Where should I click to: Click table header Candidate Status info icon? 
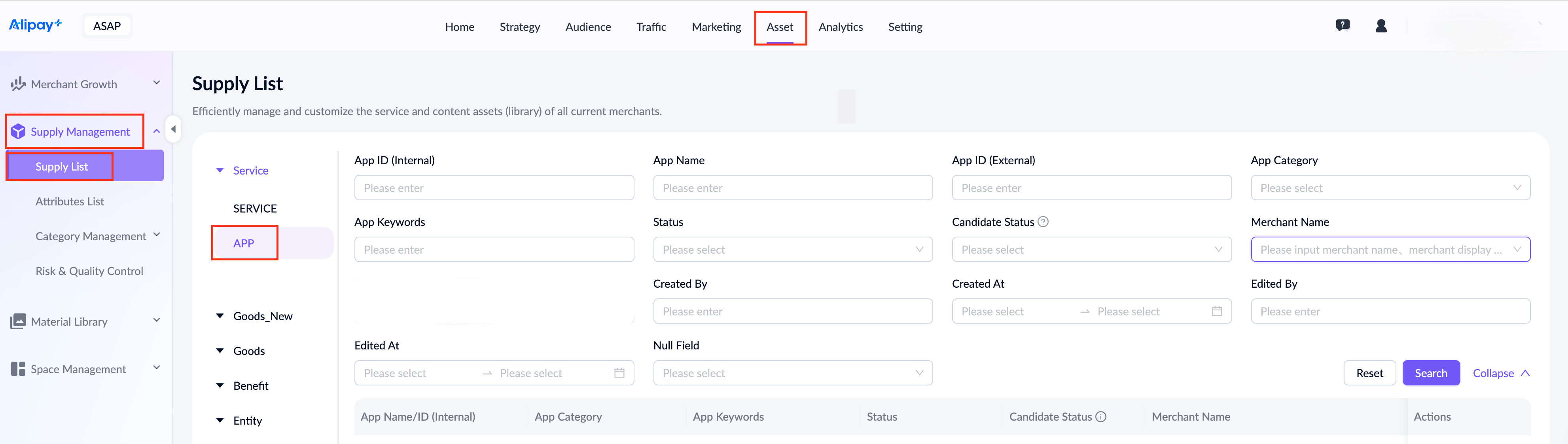point(1100,417)
